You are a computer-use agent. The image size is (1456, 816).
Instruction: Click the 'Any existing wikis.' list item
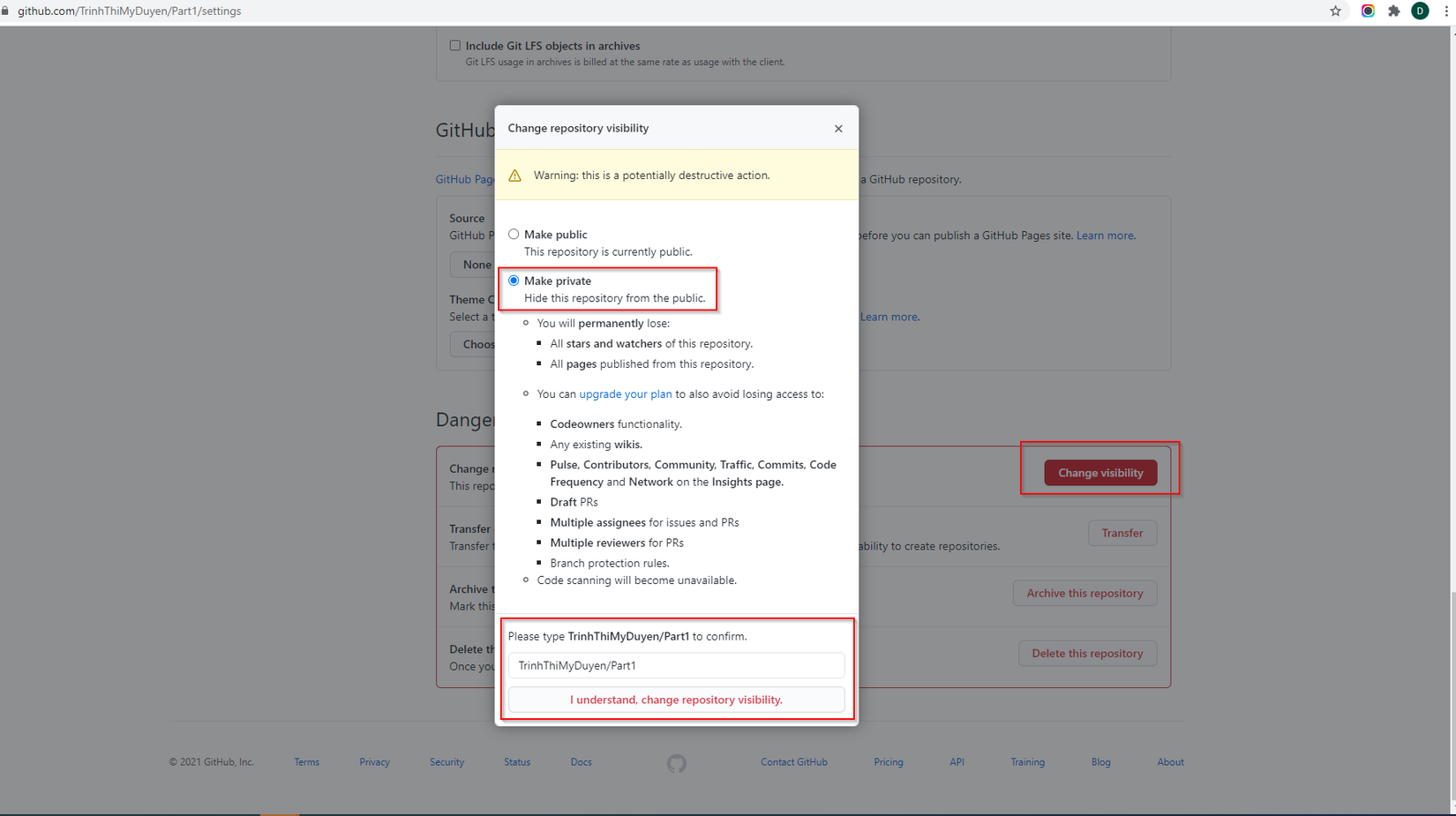tap(597, 445)
